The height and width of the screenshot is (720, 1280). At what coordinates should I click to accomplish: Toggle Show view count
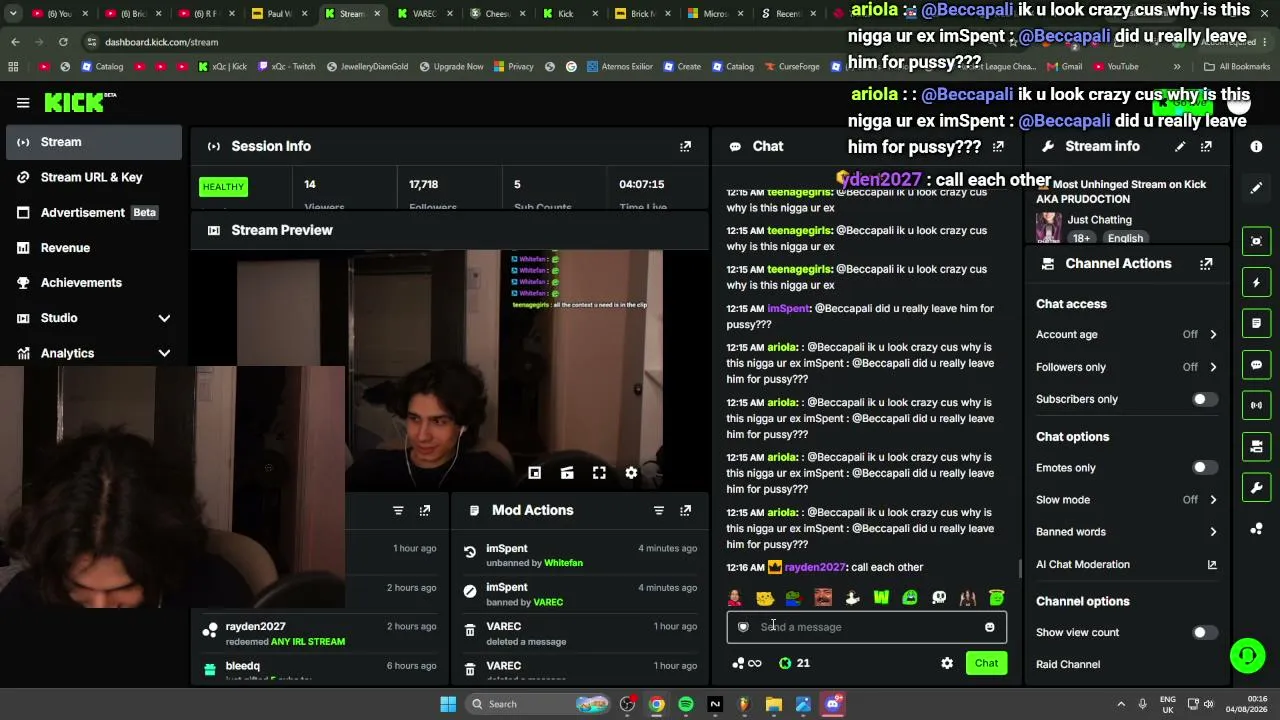[1205, 633]
